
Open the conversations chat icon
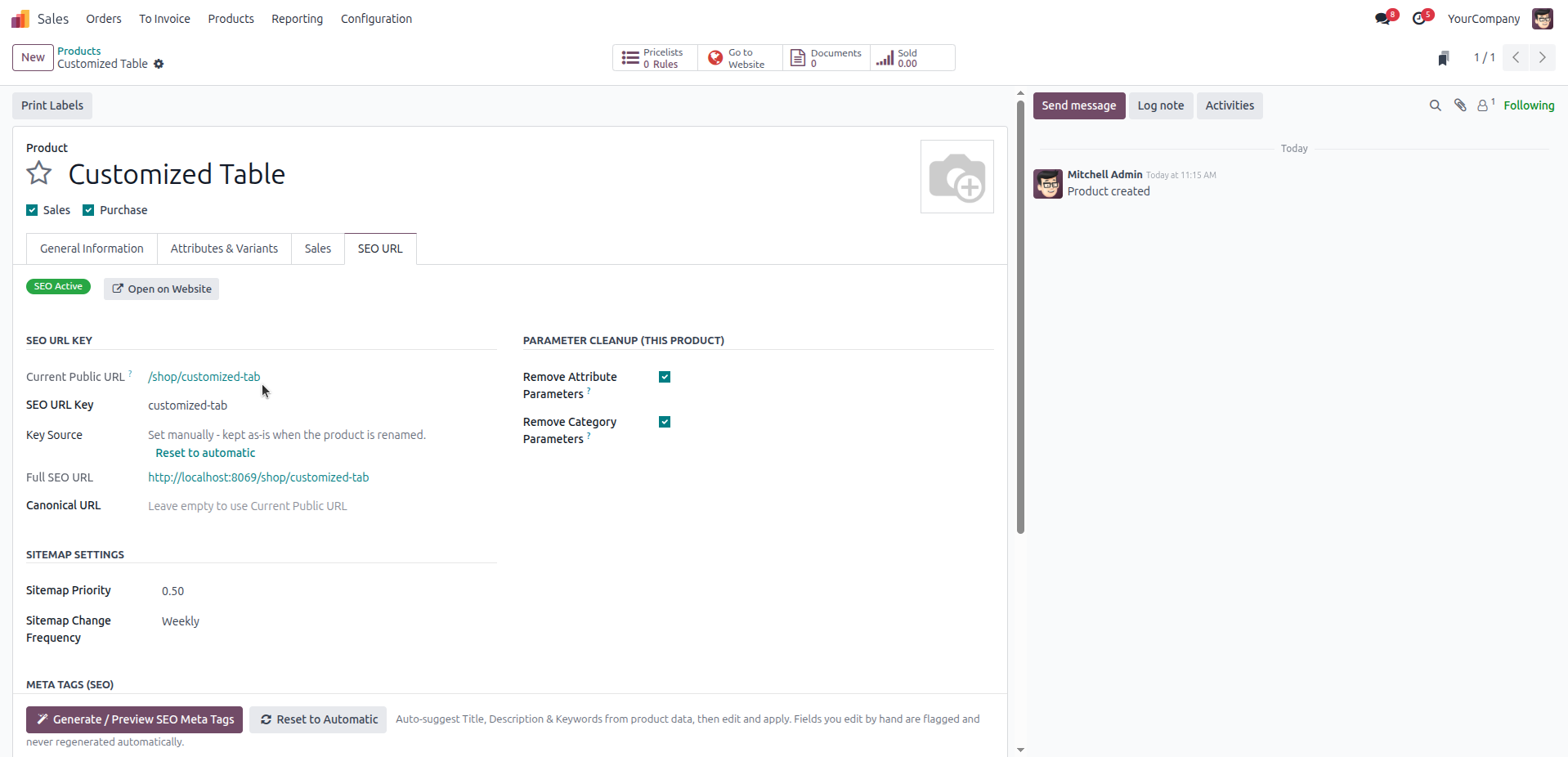1384,19
